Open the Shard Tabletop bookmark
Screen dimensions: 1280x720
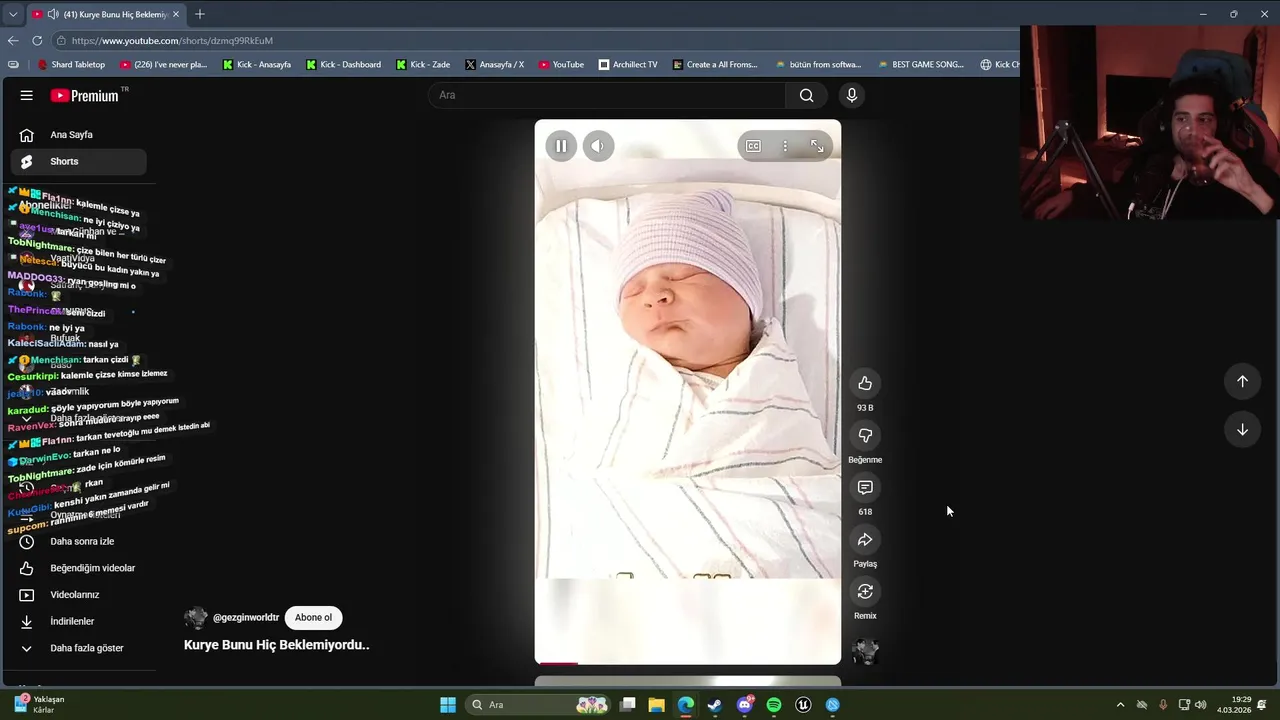(x=71, y=64)
